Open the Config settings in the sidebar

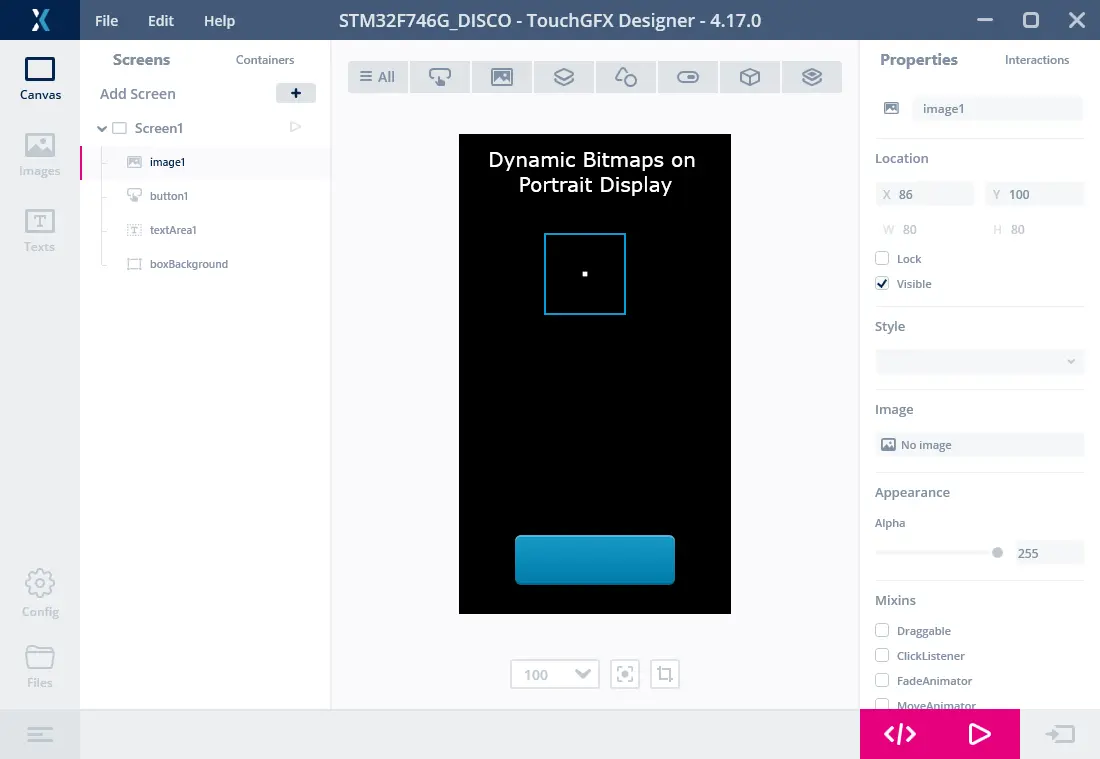pyautogui.click(x=40, y=593)
